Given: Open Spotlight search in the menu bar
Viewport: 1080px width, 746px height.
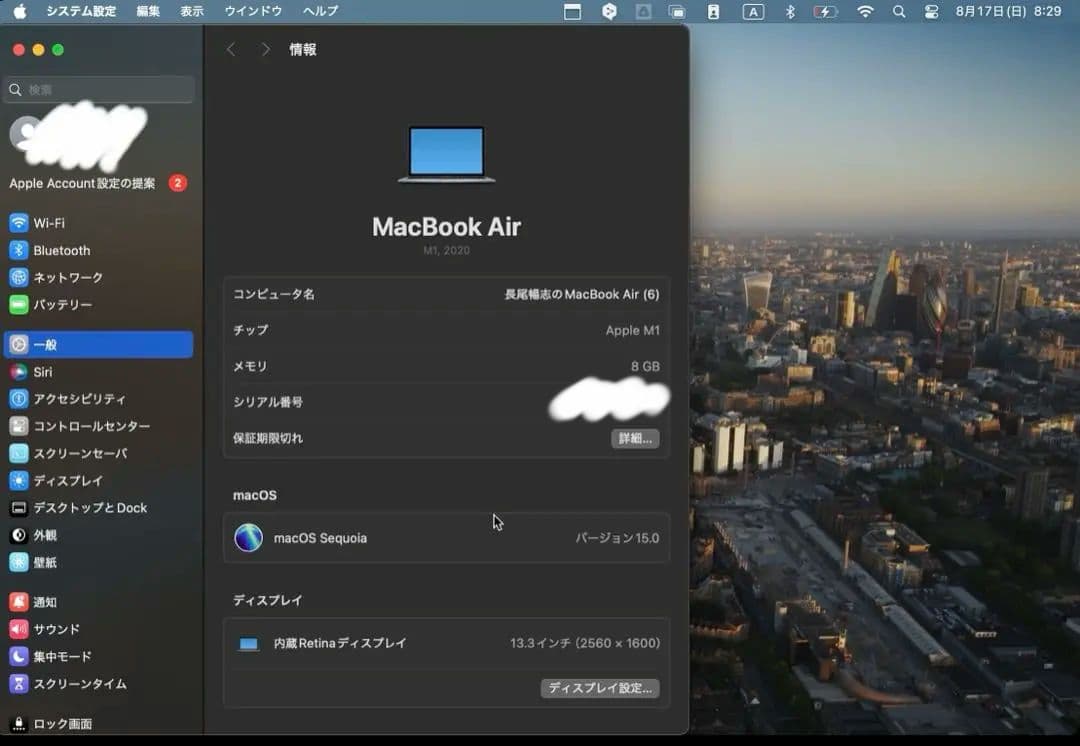Looking at the screenshot, I should pyautogui.click(x=900, y=11).
